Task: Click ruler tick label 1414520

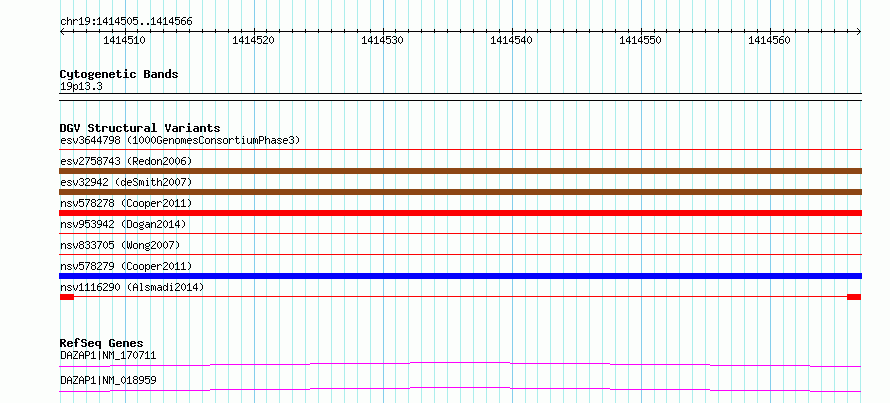Action: point(253,40)
